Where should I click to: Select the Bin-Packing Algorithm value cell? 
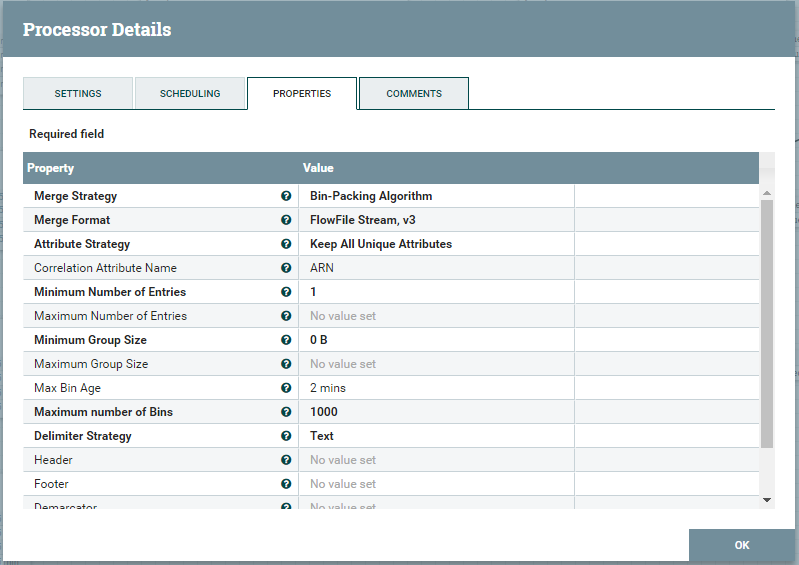[x=437, y=196]
